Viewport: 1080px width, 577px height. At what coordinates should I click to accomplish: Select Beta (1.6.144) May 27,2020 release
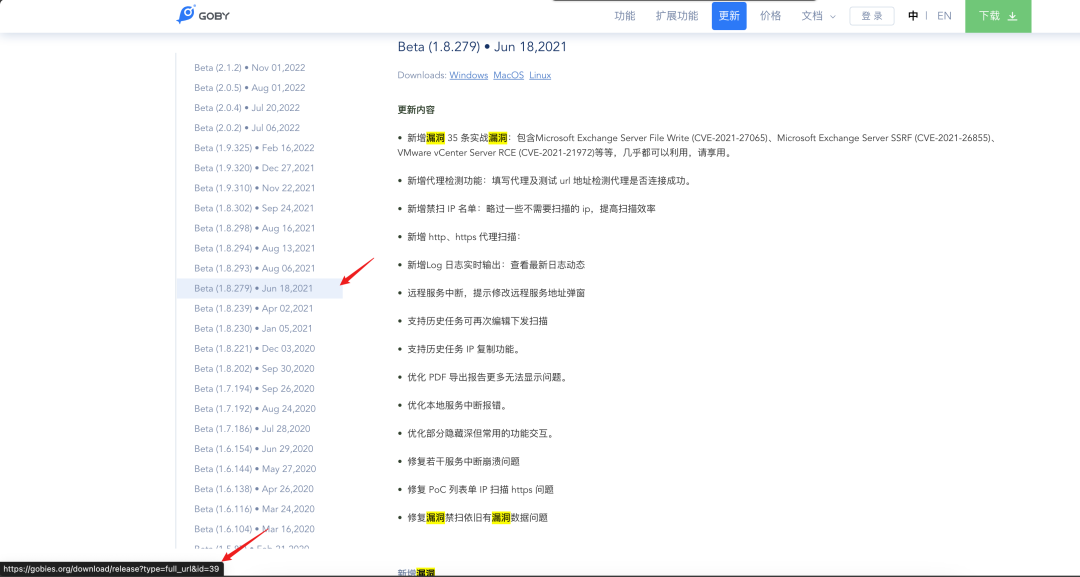point(255,468)
